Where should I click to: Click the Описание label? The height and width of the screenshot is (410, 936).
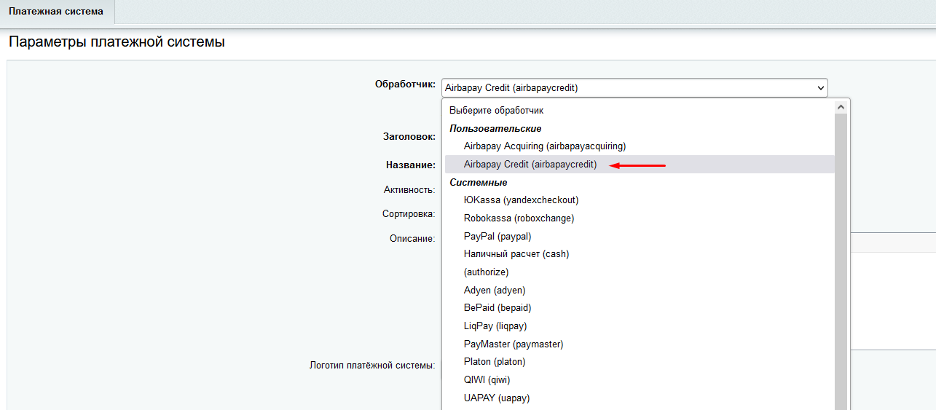(412, 239)
